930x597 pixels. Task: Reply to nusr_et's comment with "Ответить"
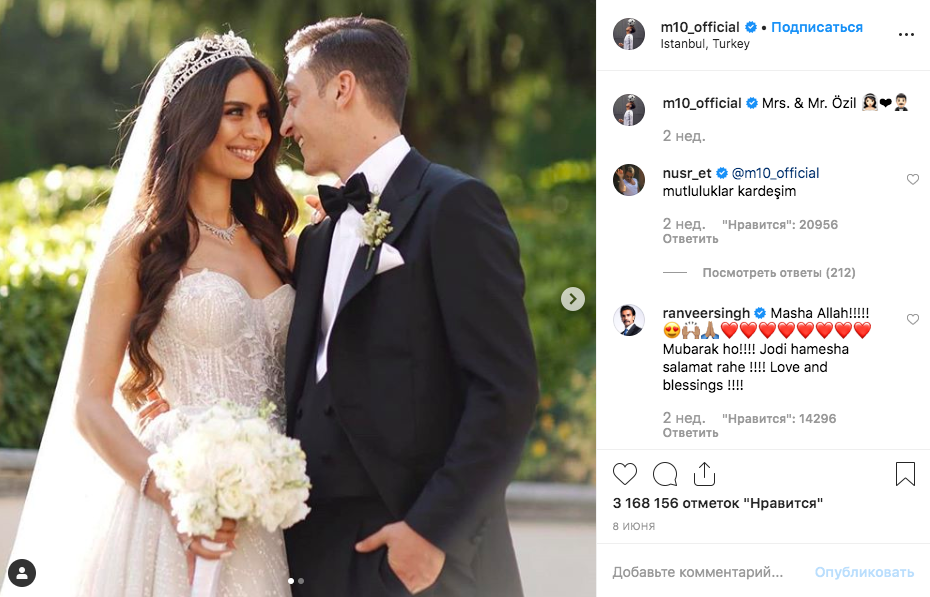click(x=690, y=239)
